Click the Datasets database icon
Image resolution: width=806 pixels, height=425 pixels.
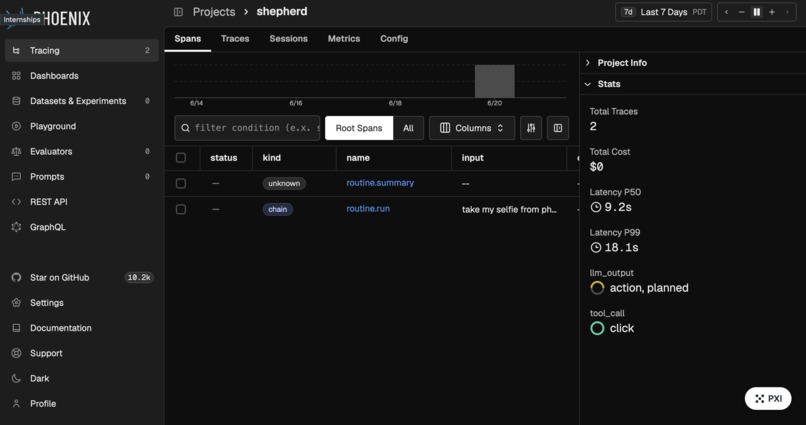pyautogui.click(x=16, y=101)
